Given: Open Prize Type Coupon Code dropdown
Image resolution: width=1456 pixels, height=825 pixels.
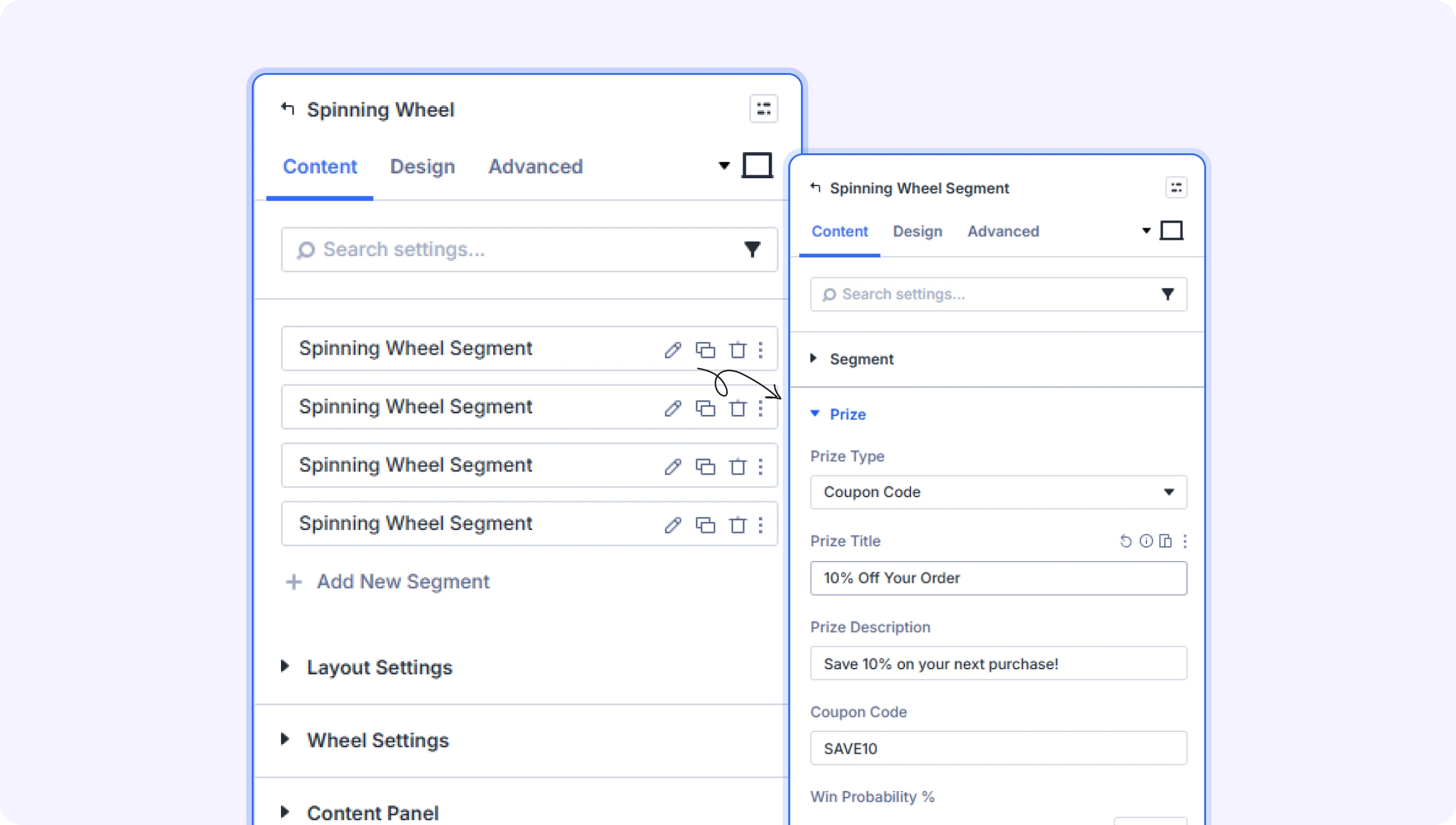Looking at the screenshot, I should click(x=999, y=492).
